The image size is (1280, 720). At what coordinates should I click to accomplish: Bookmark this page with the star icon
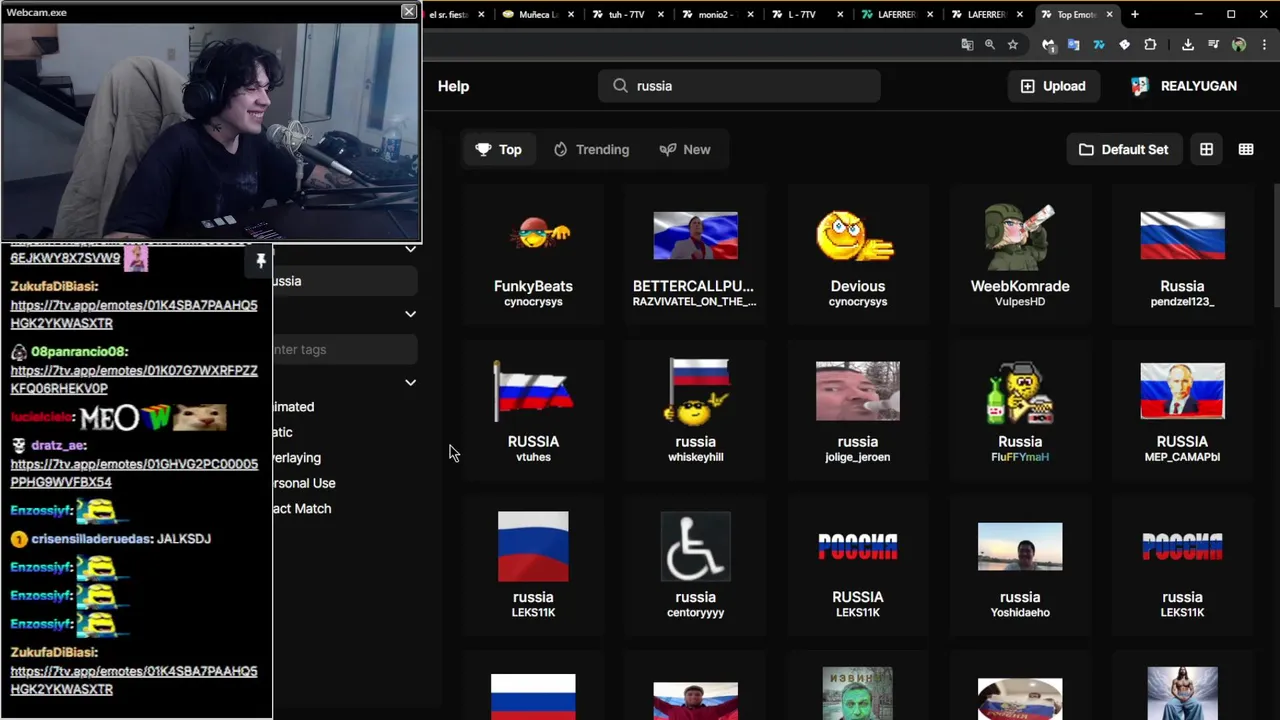tap(1013, 45)
